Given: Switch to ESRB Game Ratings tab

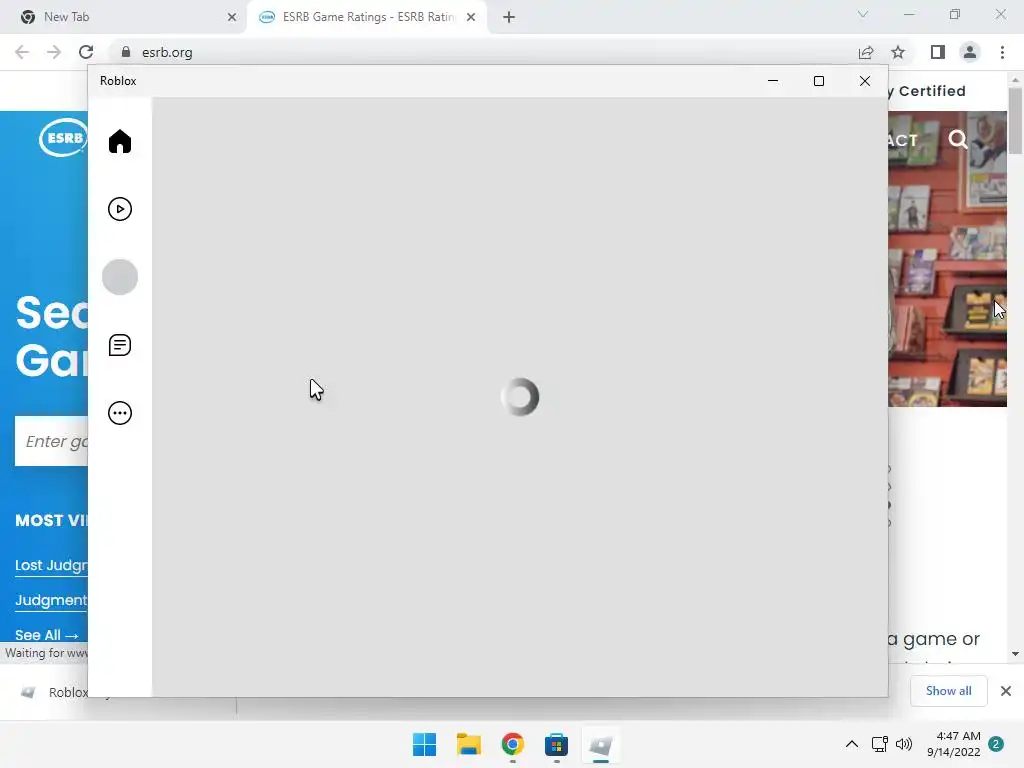Looking at the screenshot, I should pos(368,17).
